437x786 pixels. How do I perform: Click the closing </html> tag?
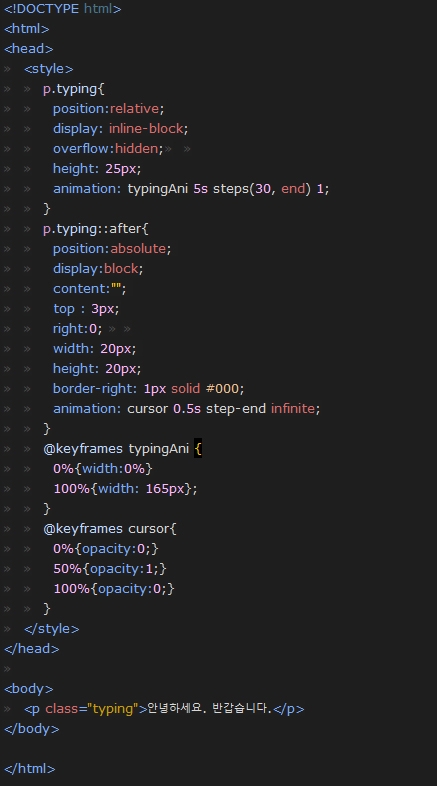[30, 769]
